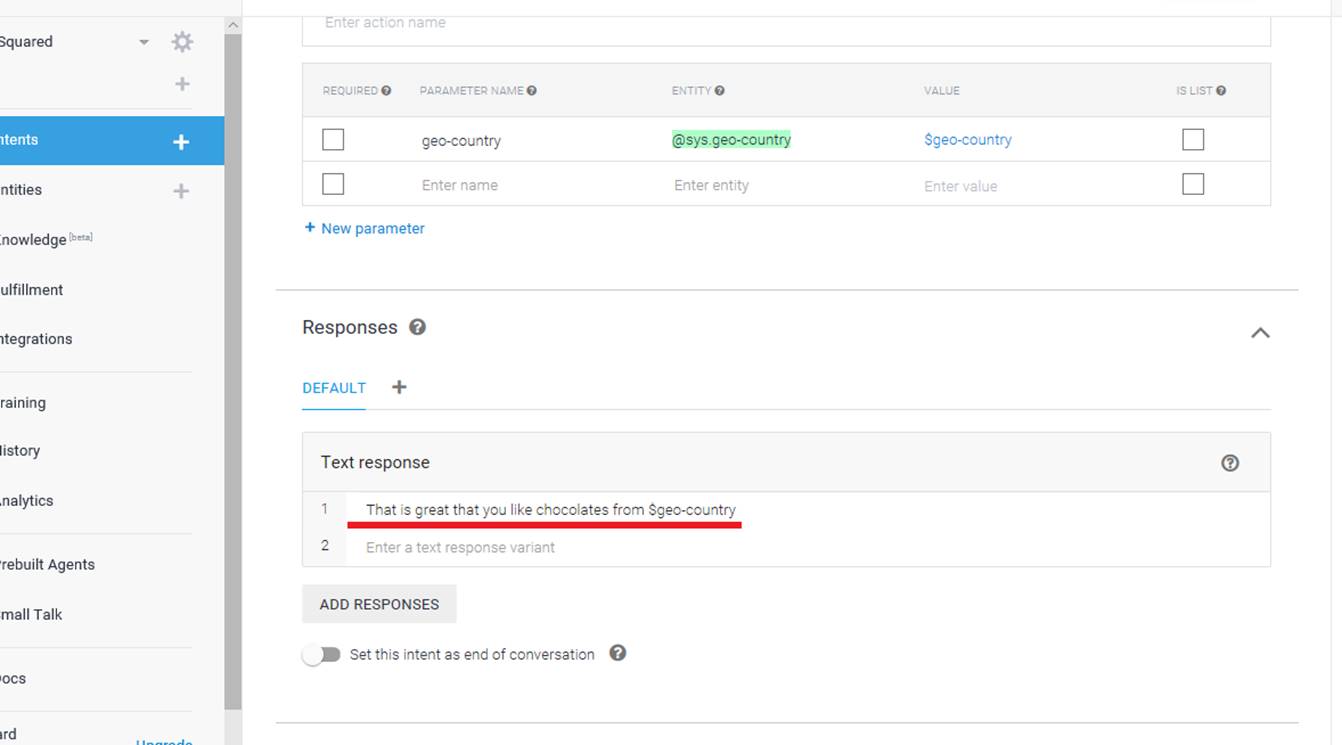This screenshot has height=745, width=1342.
Task: Click the @sys.geo-country entity field
Action: click(x=731, y=140)
